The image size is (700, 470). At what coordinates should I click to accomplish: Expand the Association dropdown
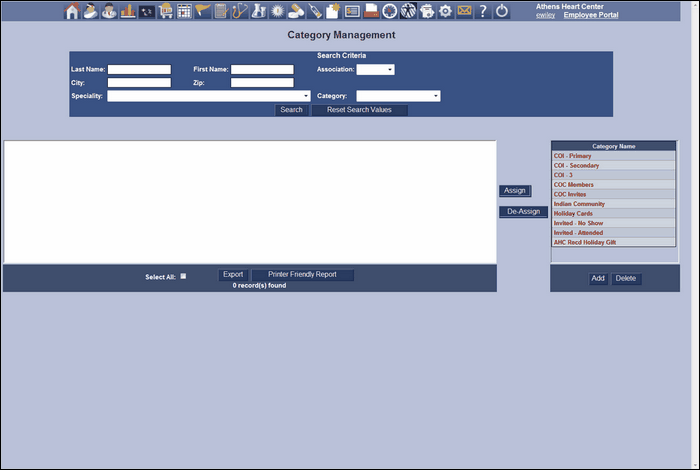pyautogui.click(x=376, y=69)
